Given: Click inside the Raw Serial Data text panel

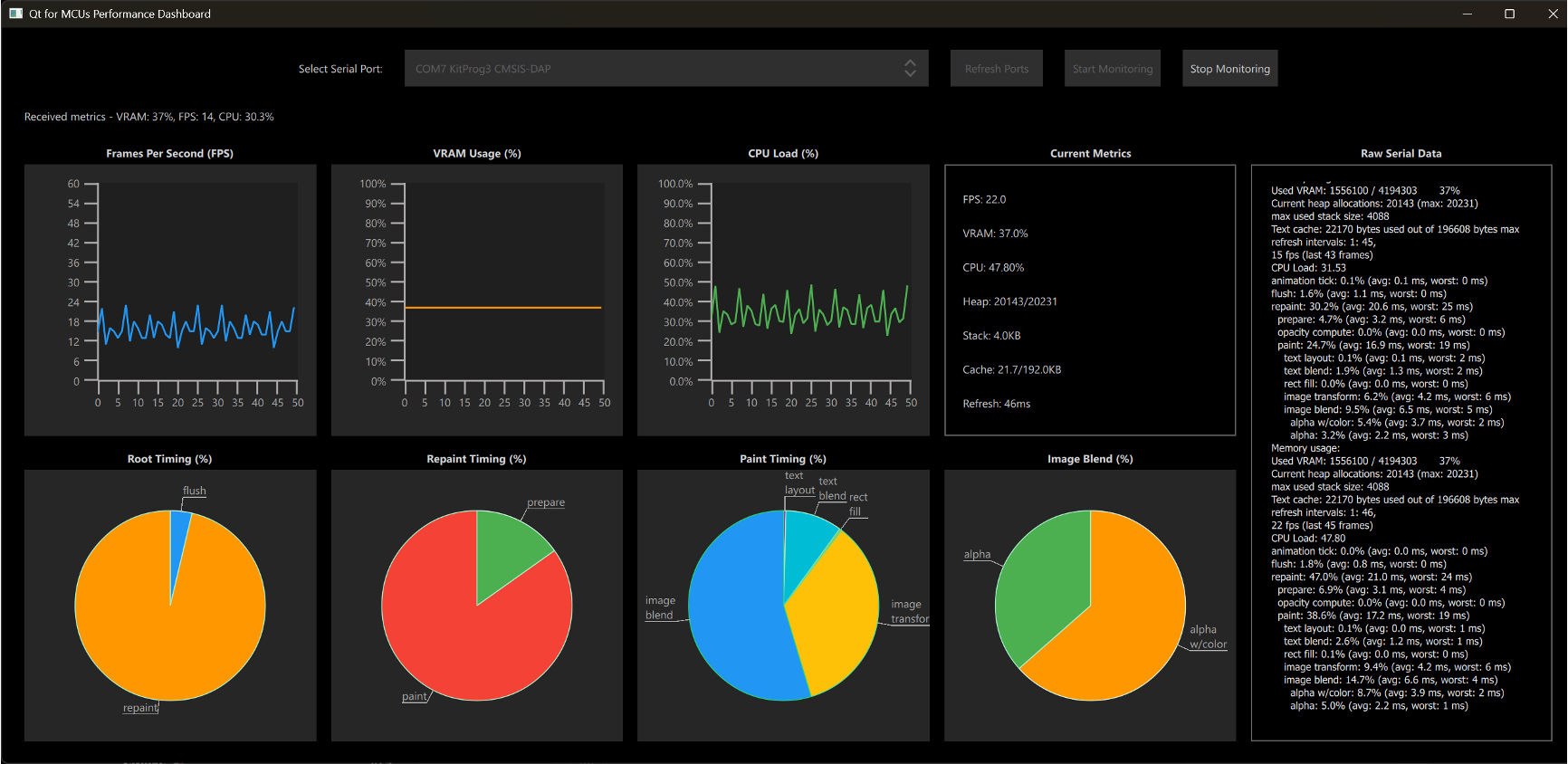Looking at the screenshot, I should pos(1401,453).
